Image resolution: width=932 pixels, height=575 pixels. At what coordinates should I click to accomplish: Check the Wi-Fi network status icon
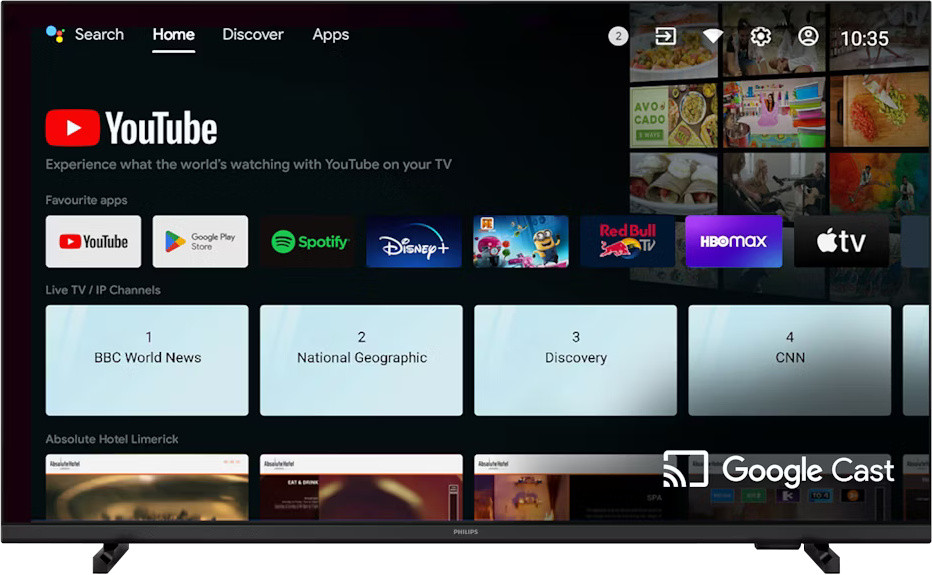coord(713,36)
